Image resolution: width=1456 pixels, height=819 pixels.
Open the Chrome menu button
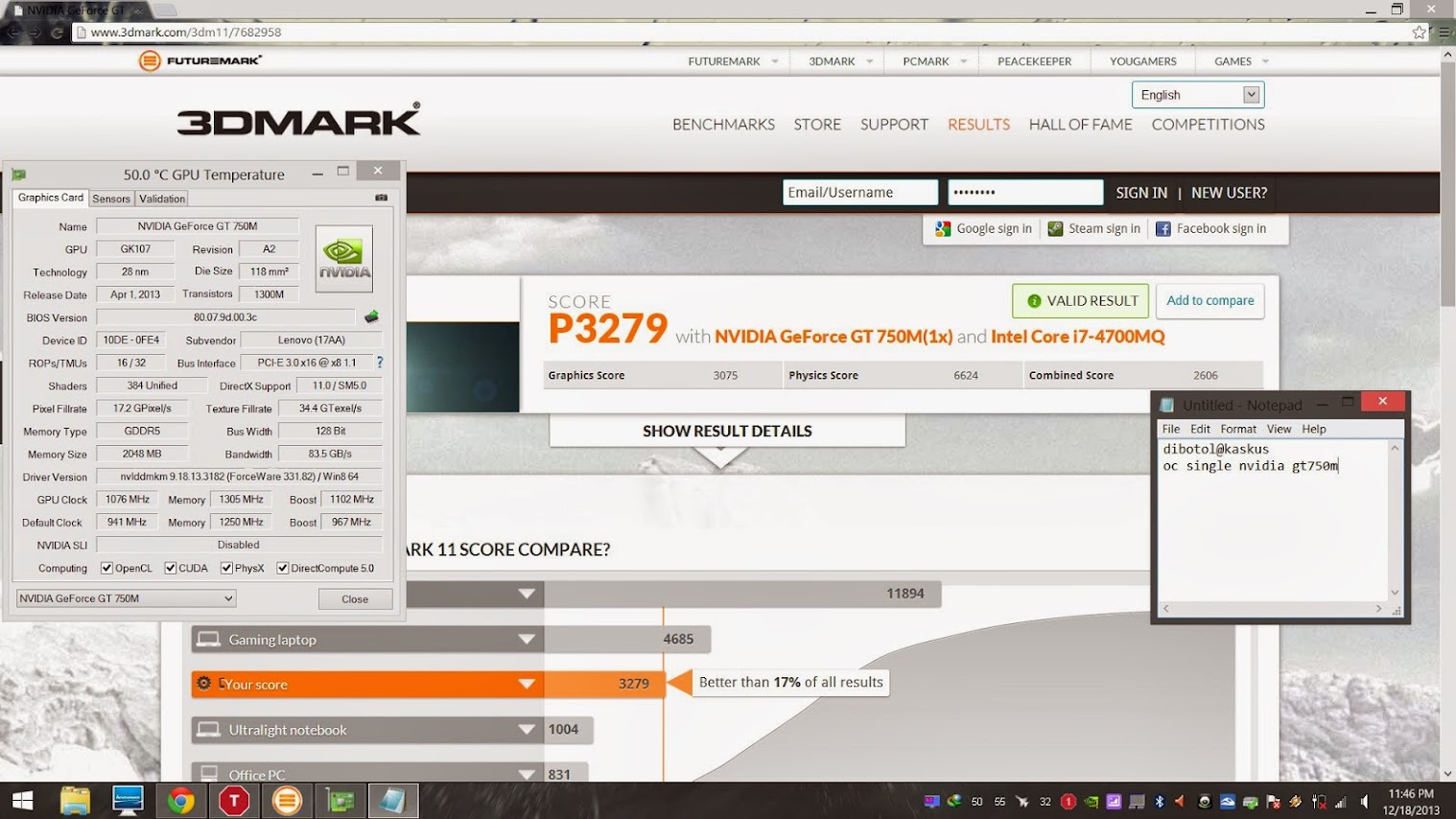(1444, 32)
